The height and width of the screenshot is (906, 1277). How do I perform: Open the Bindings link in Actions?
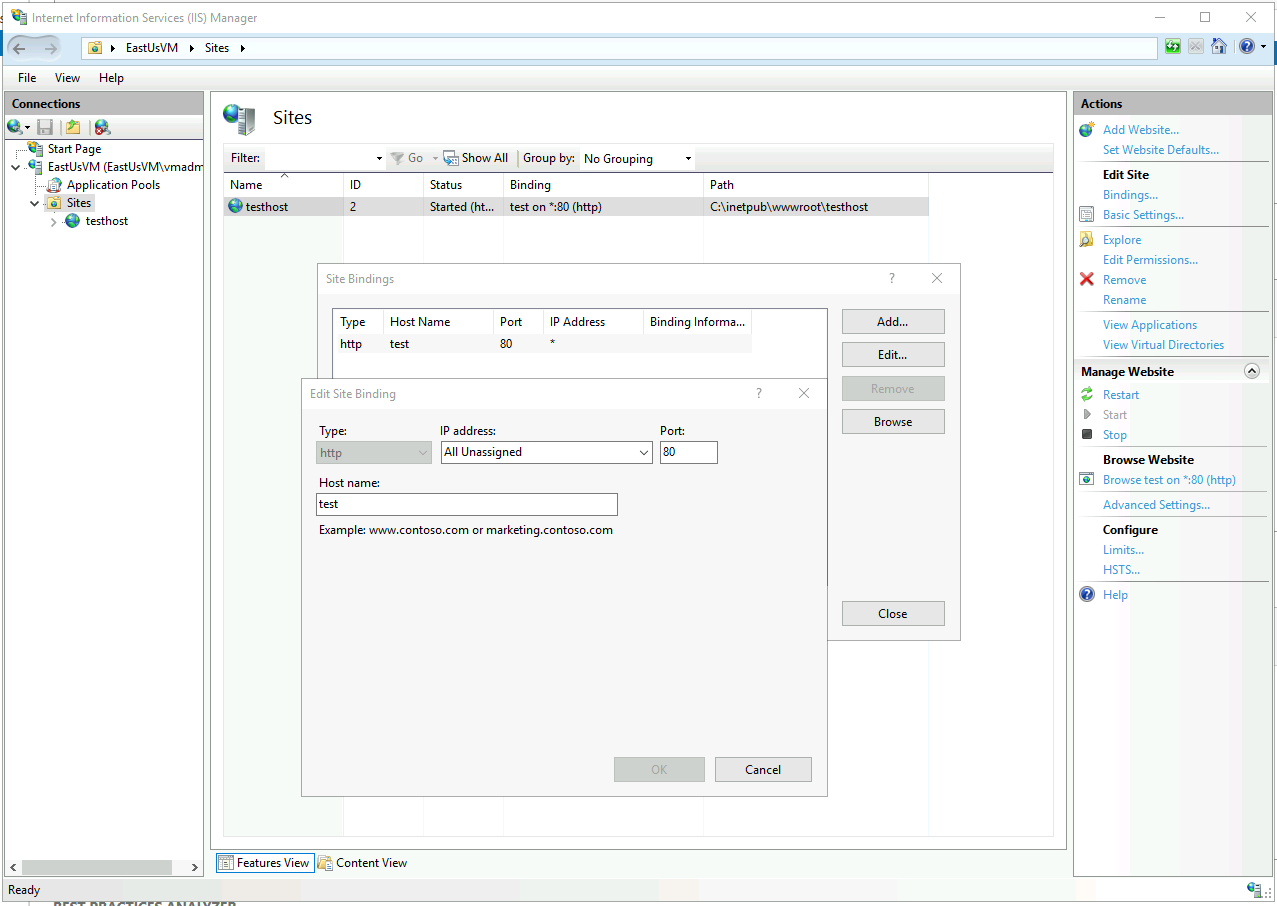[x=1130, y=195]
